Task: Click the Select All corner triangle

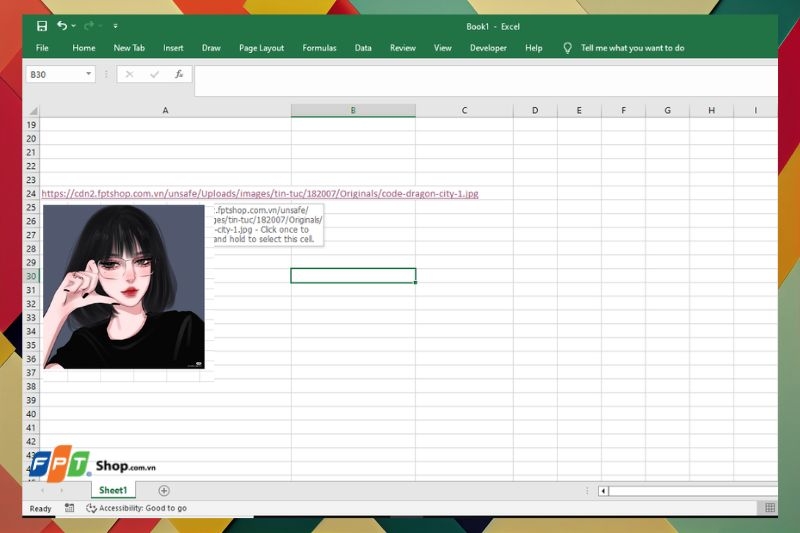Action: point(32,111)
